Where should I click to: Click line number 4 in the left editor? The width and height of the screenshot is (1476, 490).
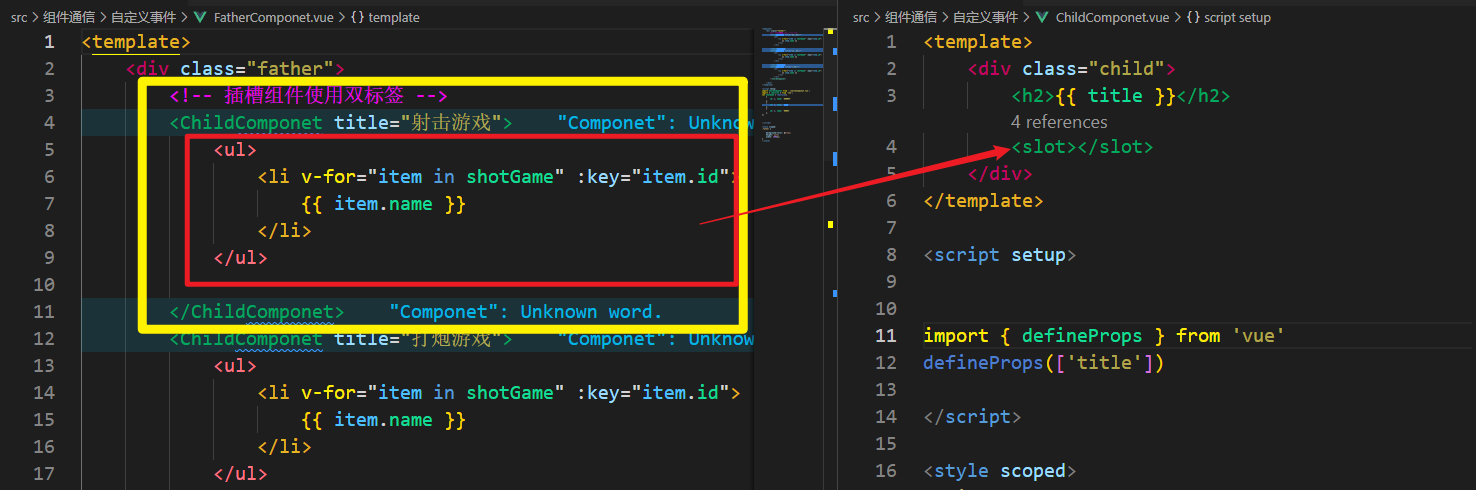click(x=49, y=122)
